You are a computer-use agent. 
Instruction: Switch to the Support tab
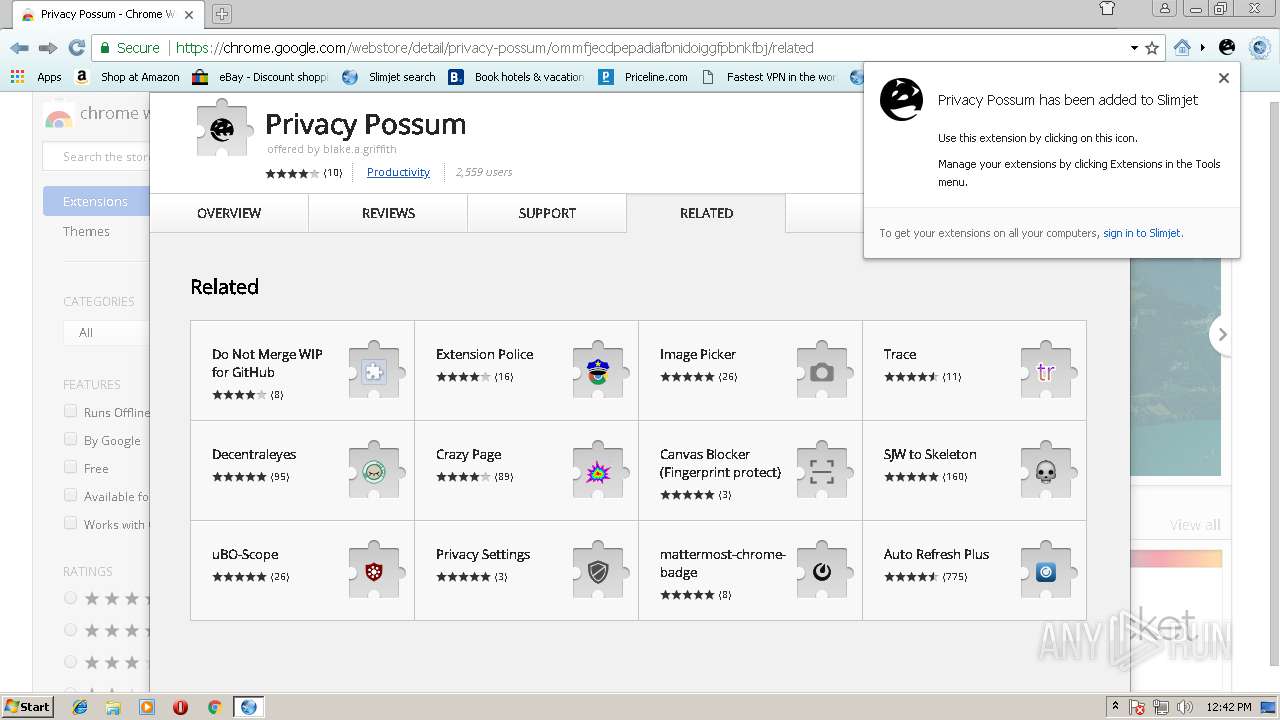click(x=547, y=213)
